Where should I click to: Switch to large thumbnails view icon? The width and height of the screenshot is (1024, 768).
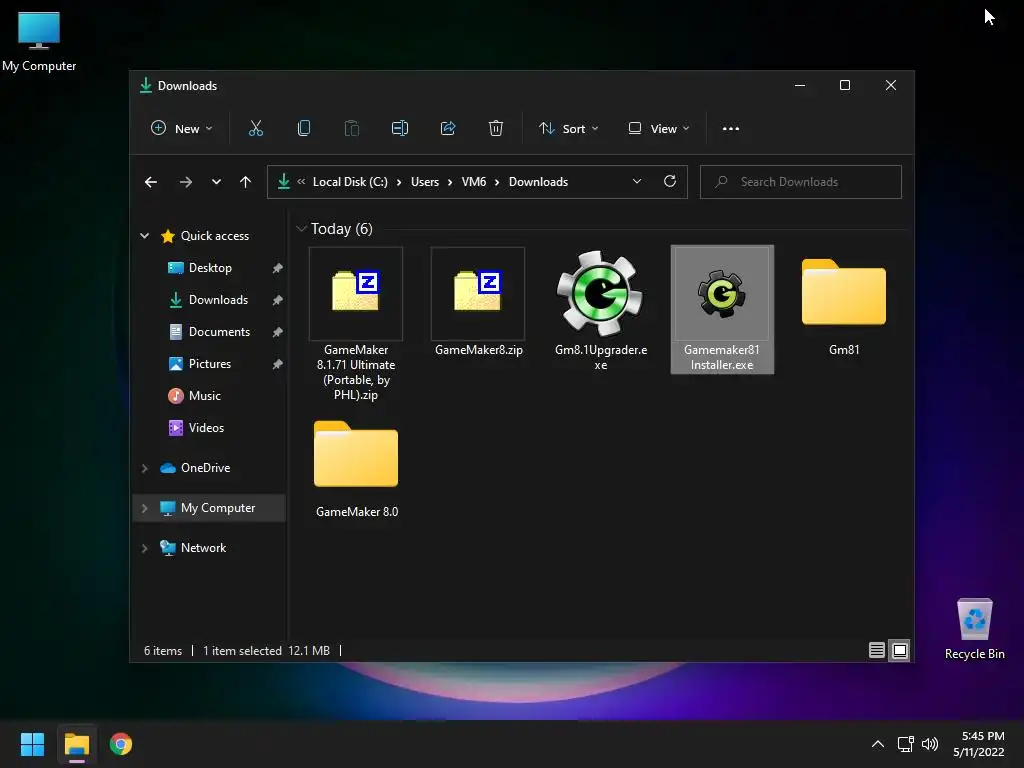tap(900, 650)
